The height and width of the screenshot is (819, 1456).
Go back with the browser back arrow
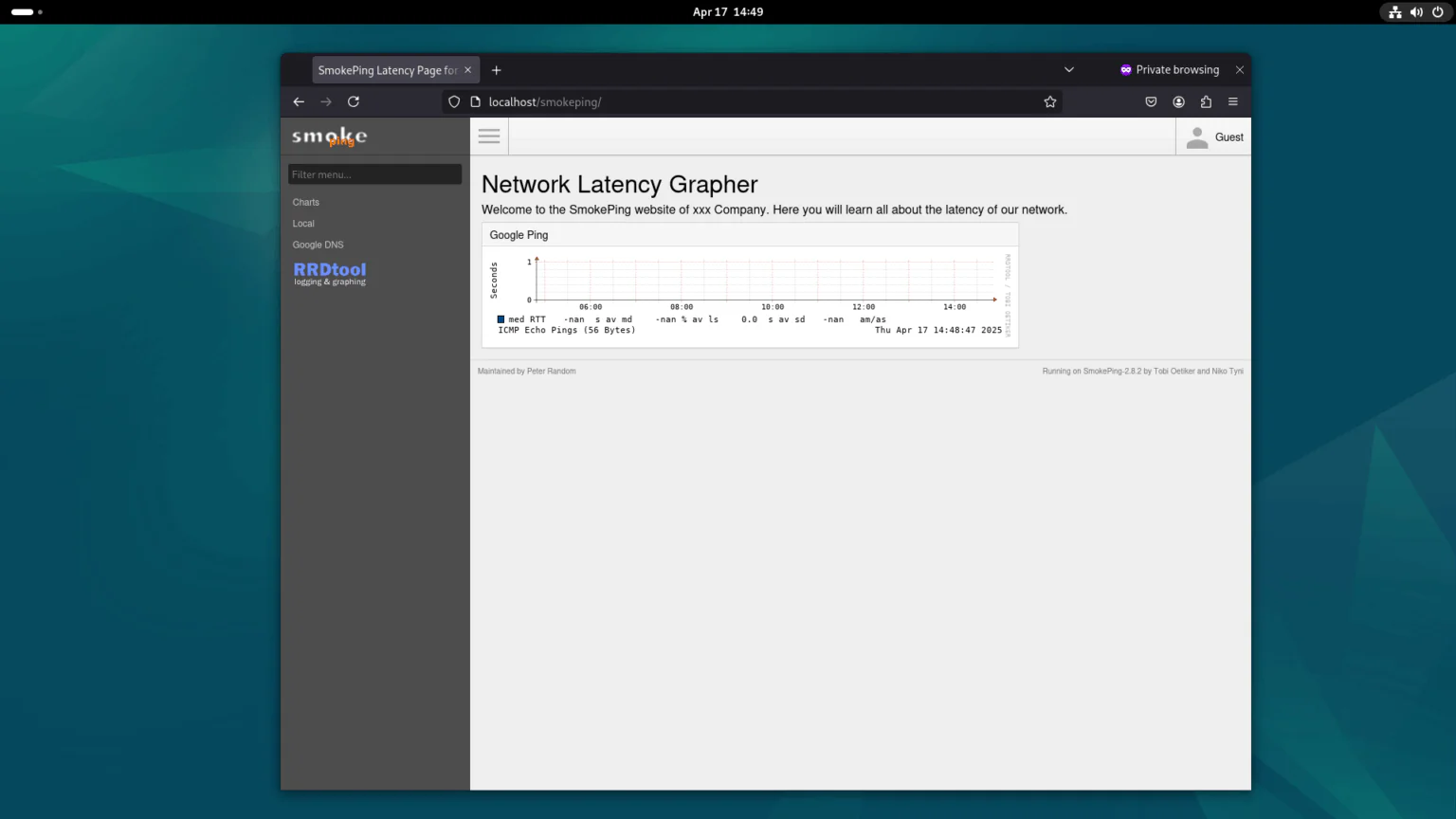pyautogui.click(x=299, y=101)
